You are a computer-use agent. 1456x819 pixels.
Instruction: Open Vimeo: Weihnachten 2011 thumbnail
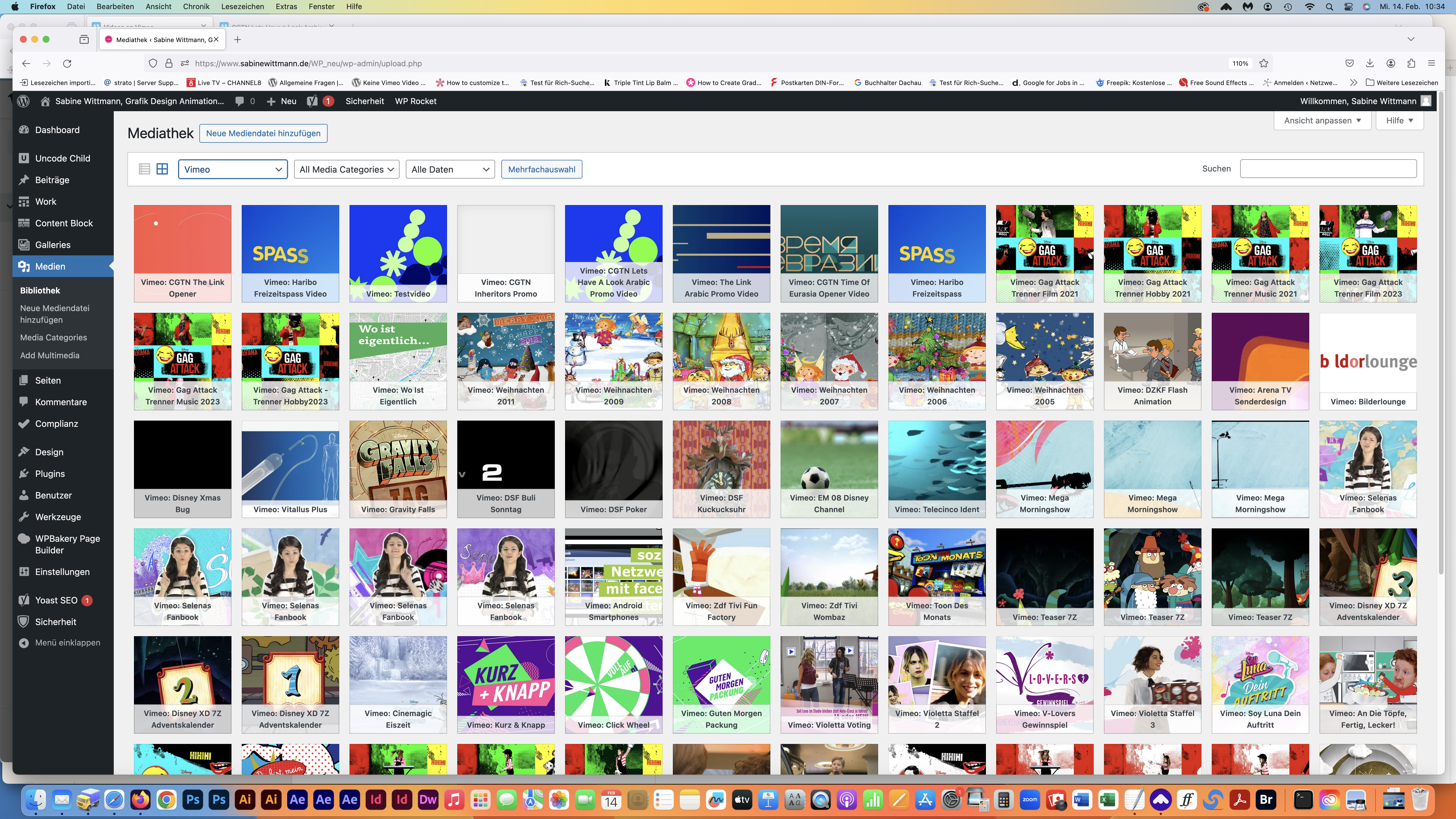click(x=506, y=361)
